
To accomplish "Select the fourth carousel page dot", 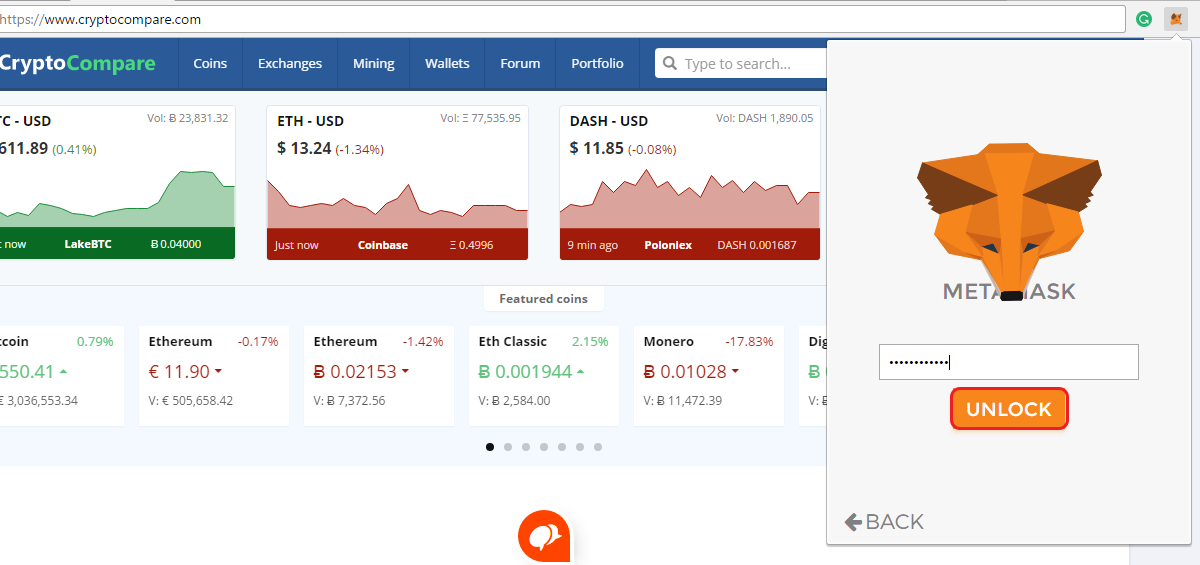I will (544, 447).
